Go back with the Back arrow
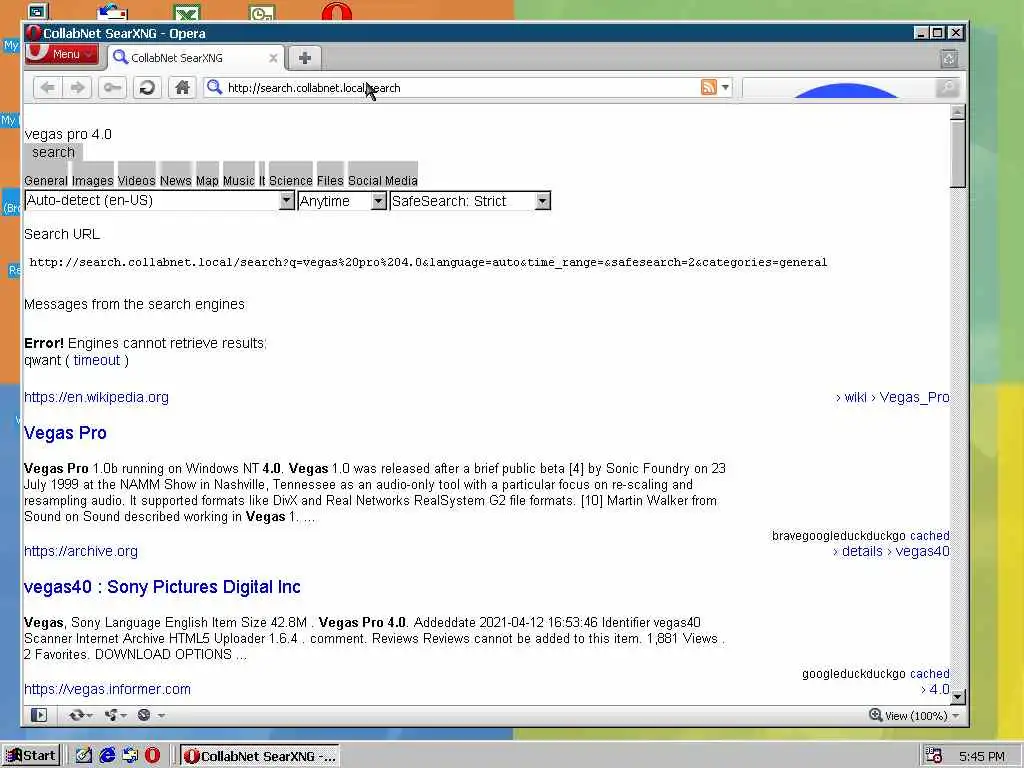Screen dimensions: 1024x768 (47, 88)
